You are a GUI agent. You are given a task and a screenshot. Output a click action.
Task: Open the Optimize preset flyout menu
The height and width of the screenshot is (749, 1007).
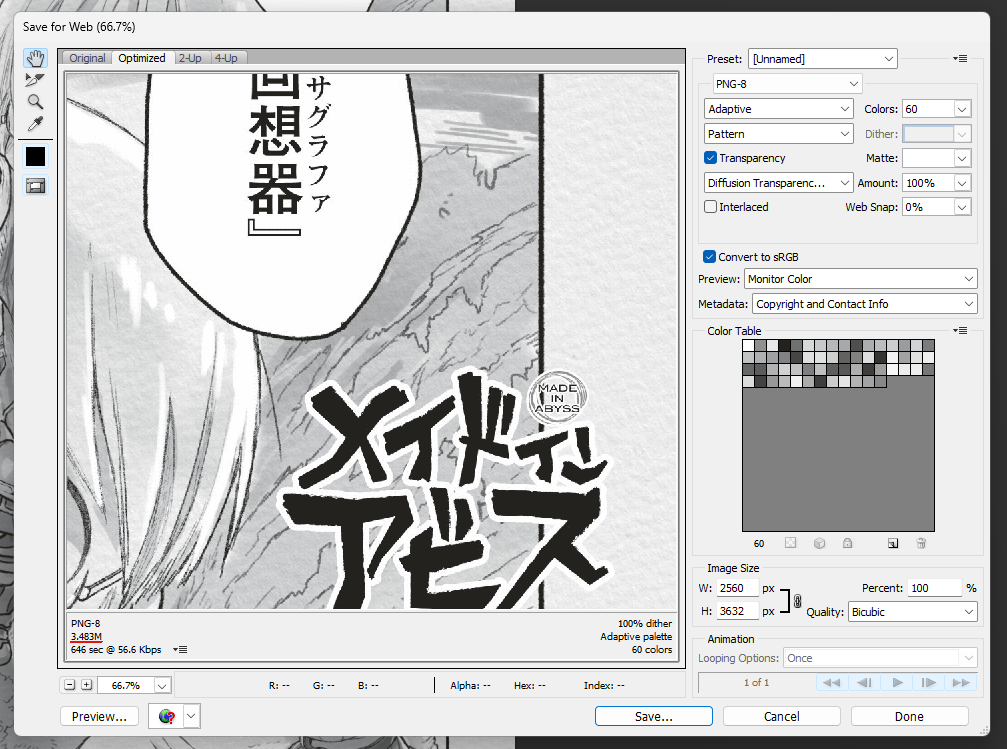(x=960, y=58)
